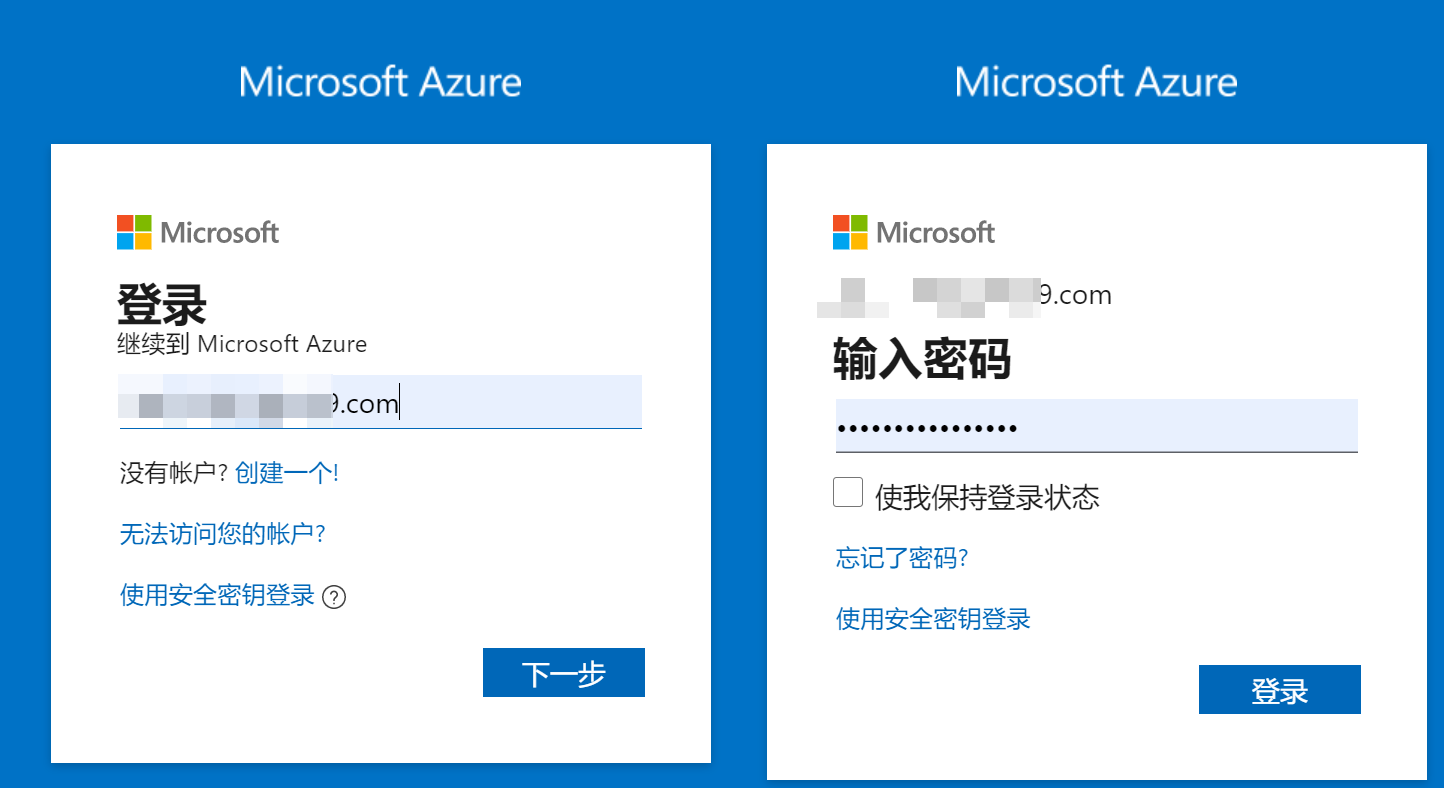
Task: Open the 无法访问您的帐户? link
Action: tap(223, 534)
